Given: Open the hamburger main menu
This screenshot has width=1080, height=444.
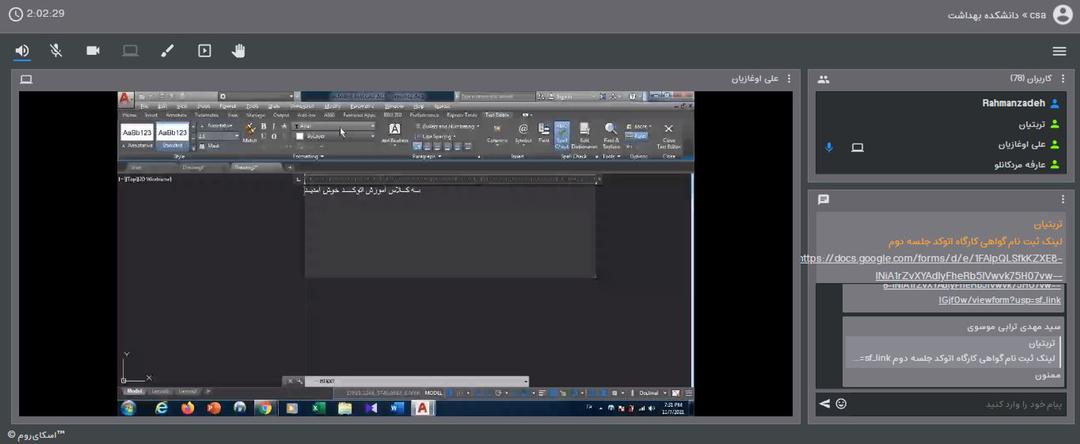Looking at the screenshot, I should point(1059,51).
